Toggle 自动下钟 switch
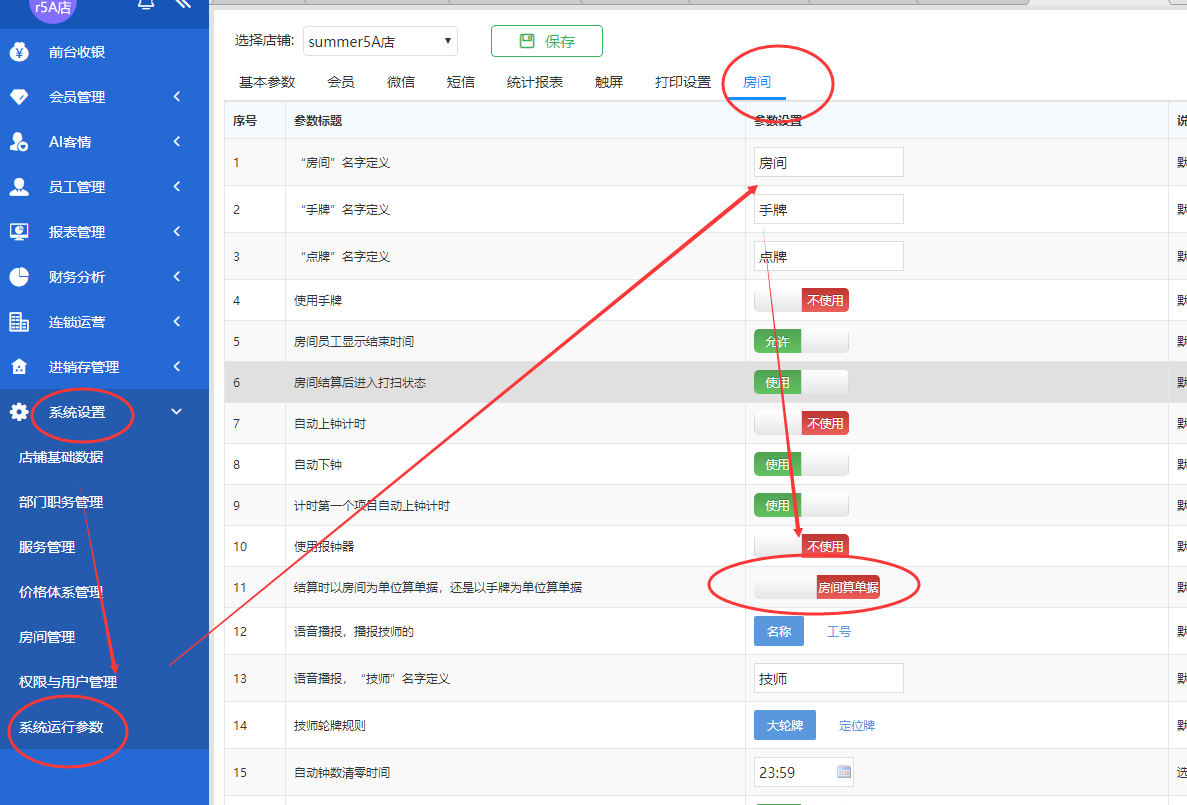This screenshot has height=805, width=1187. 801,464
